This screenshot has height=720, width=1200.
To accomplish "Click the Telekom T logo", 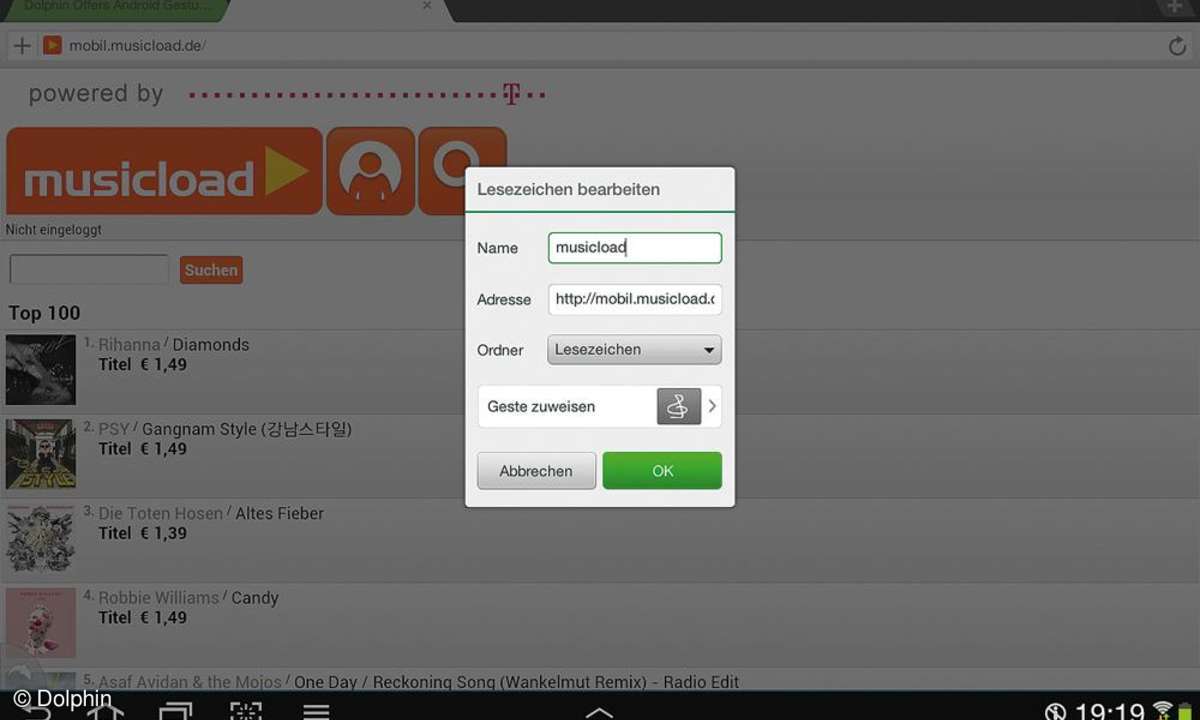I will click(x=511, y=95).
